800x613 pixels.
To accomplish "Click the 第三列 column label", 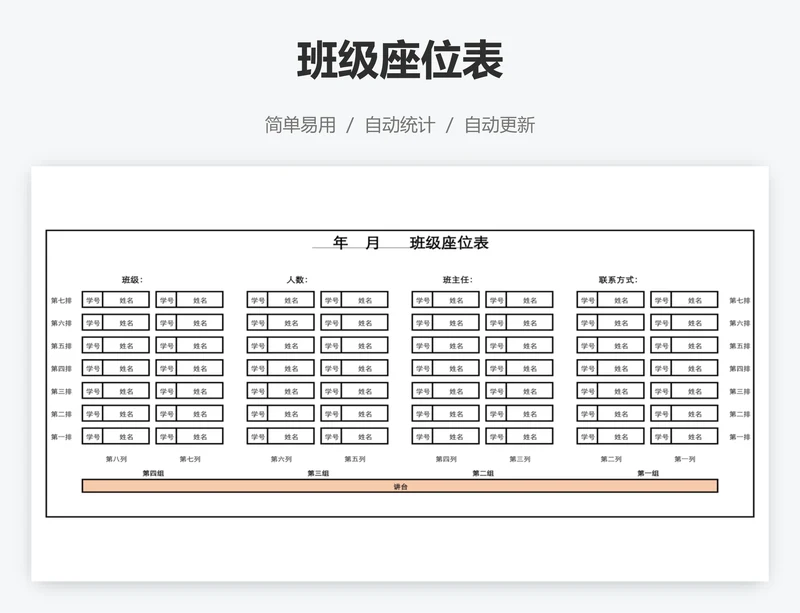I will [x=520, y=459].
